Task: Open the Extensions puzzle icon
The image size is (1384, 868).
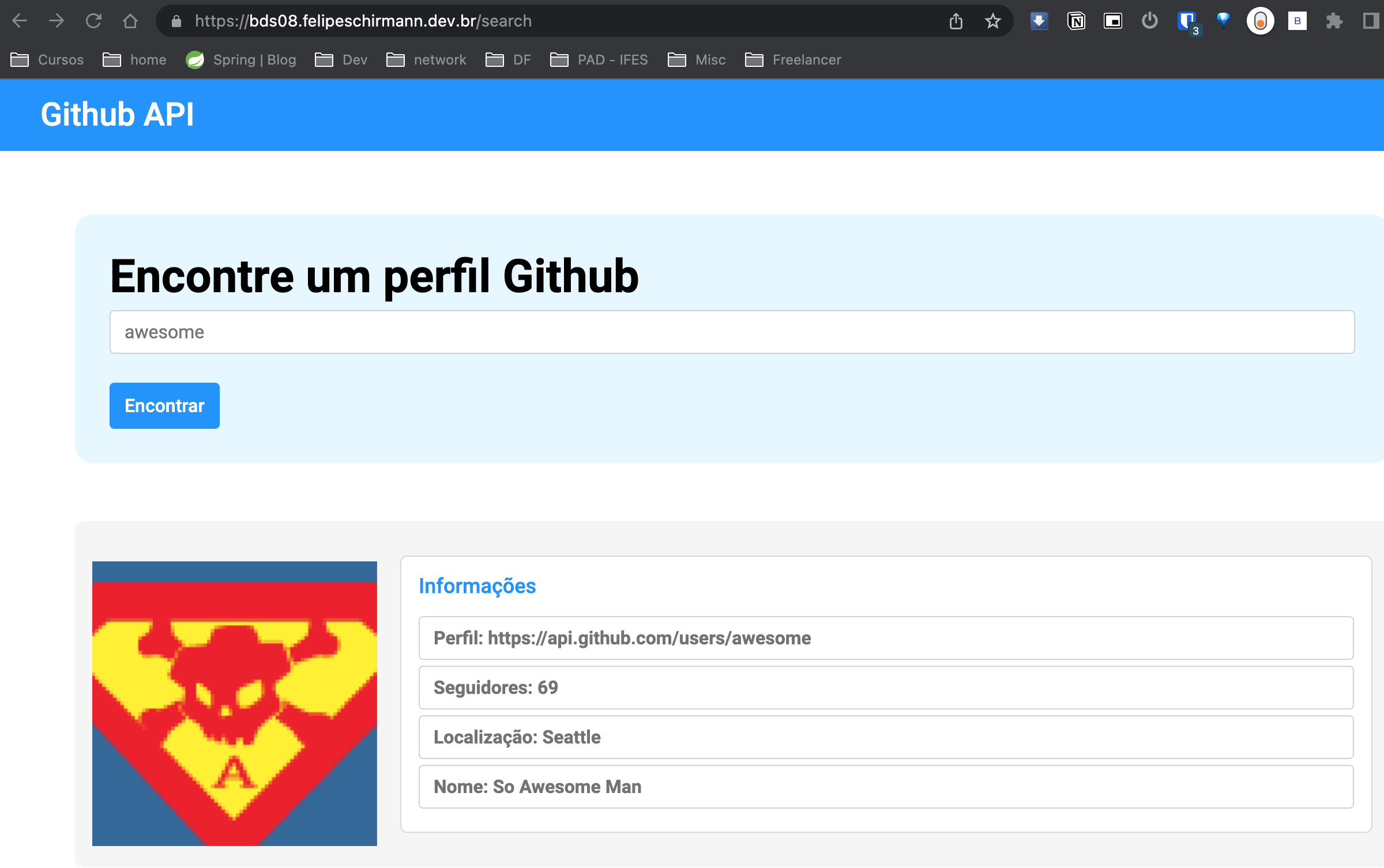Action: [x=1334, y=21]
